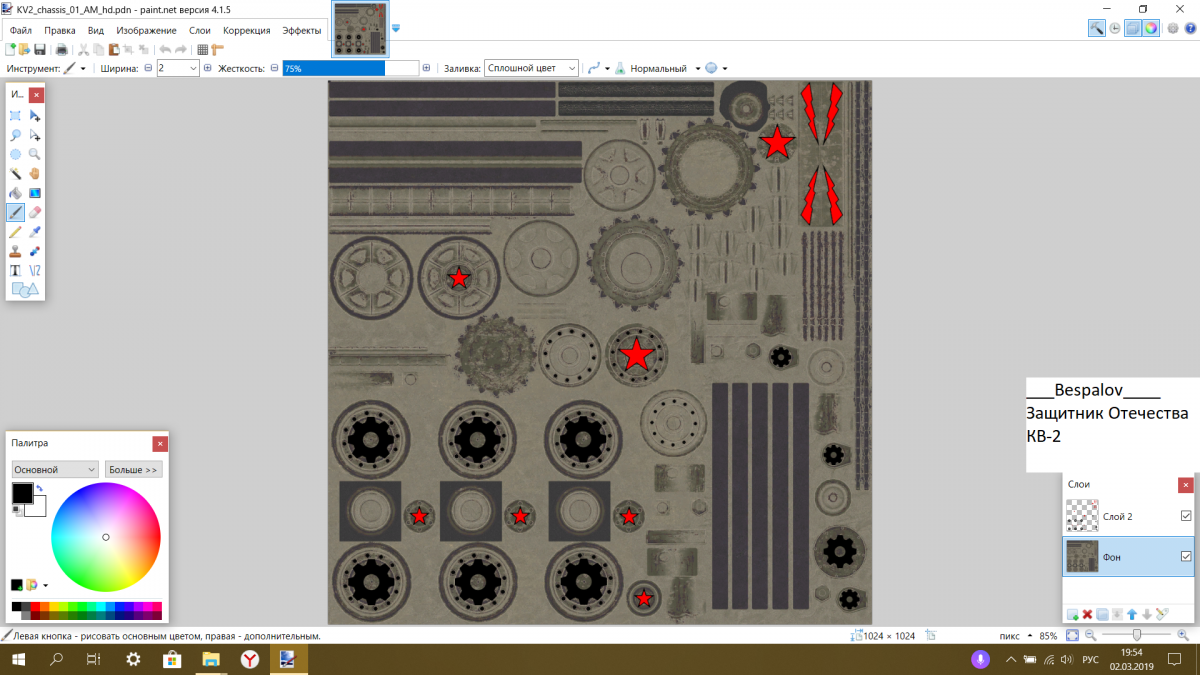Open the Ширина brush width dropdown

(x=193, y=68)
